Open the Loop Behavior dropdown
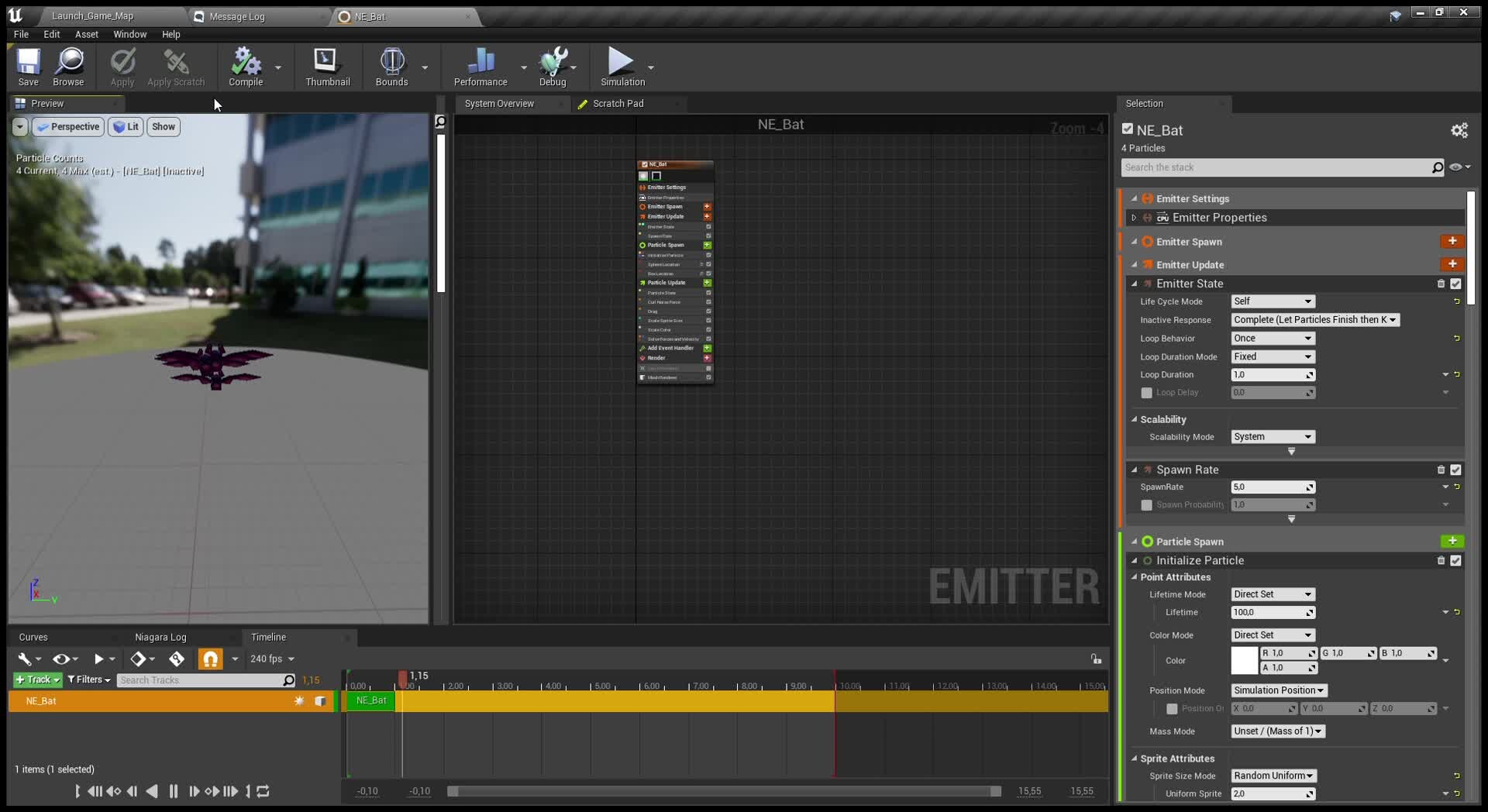 tap(1273, 339)
